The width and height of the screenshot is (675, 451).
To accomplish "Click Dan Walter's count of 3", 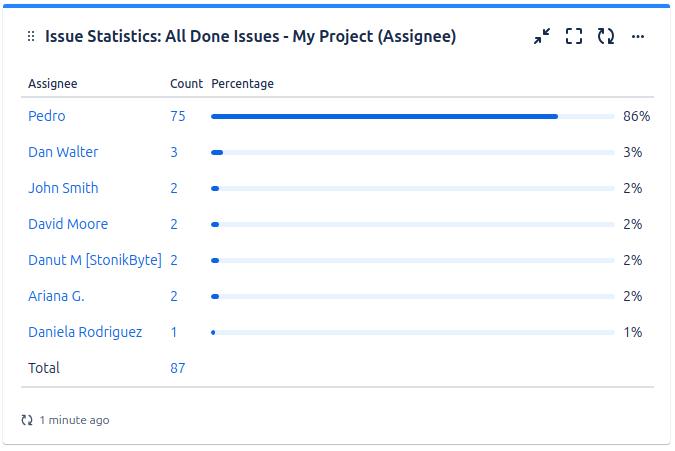I will tap(173, 152).
